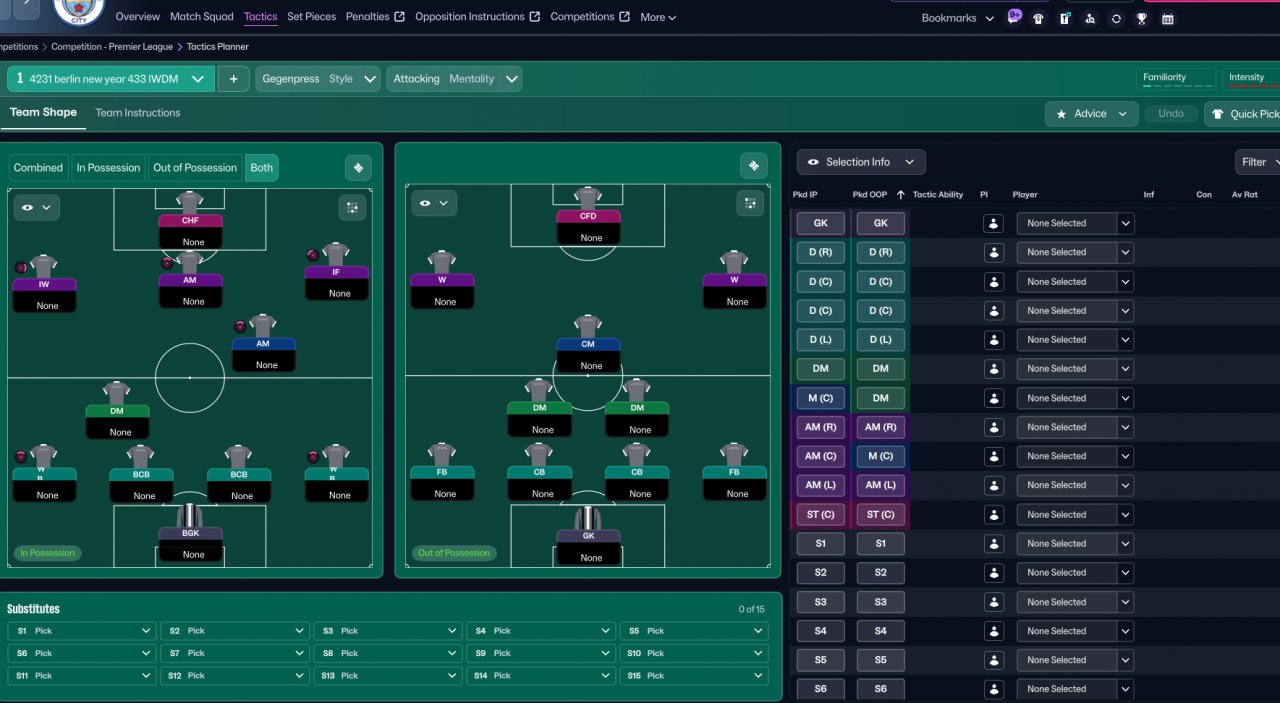Click the diamond icon above out-of-possession pitch

[753, 166]
